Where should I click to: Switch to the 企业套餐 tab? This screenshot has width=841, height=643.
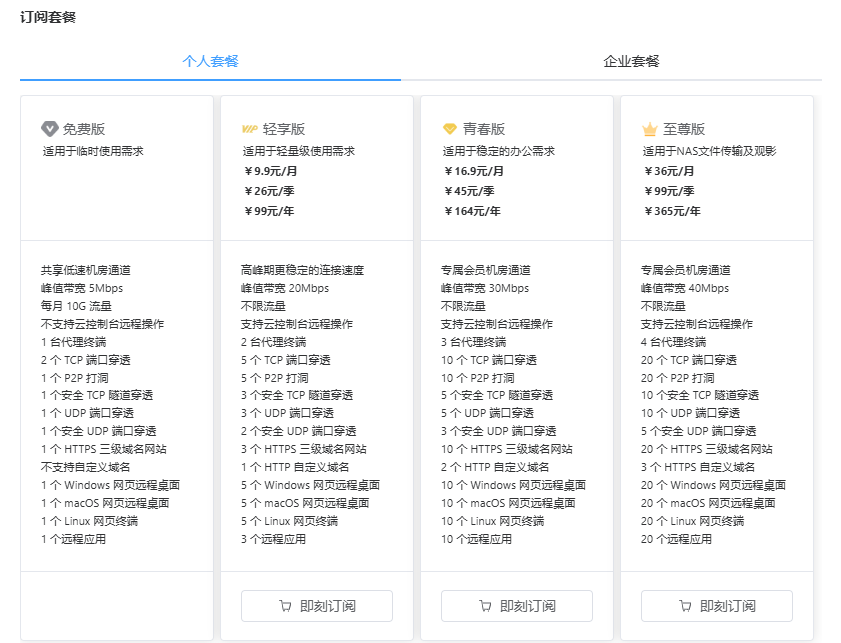[631, 61]
